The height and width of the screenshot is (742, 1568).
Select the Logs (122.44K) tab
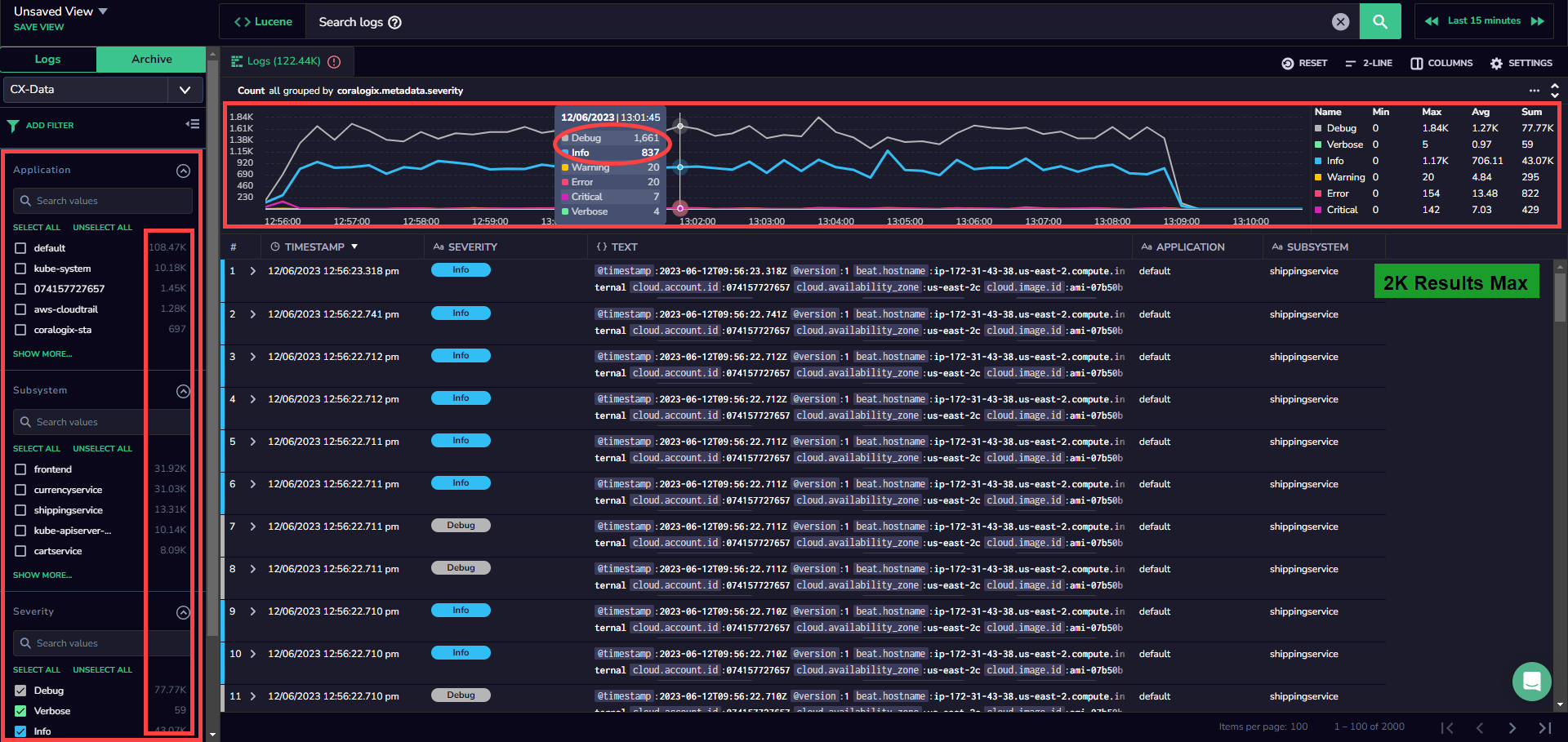[x=287, y=61]
